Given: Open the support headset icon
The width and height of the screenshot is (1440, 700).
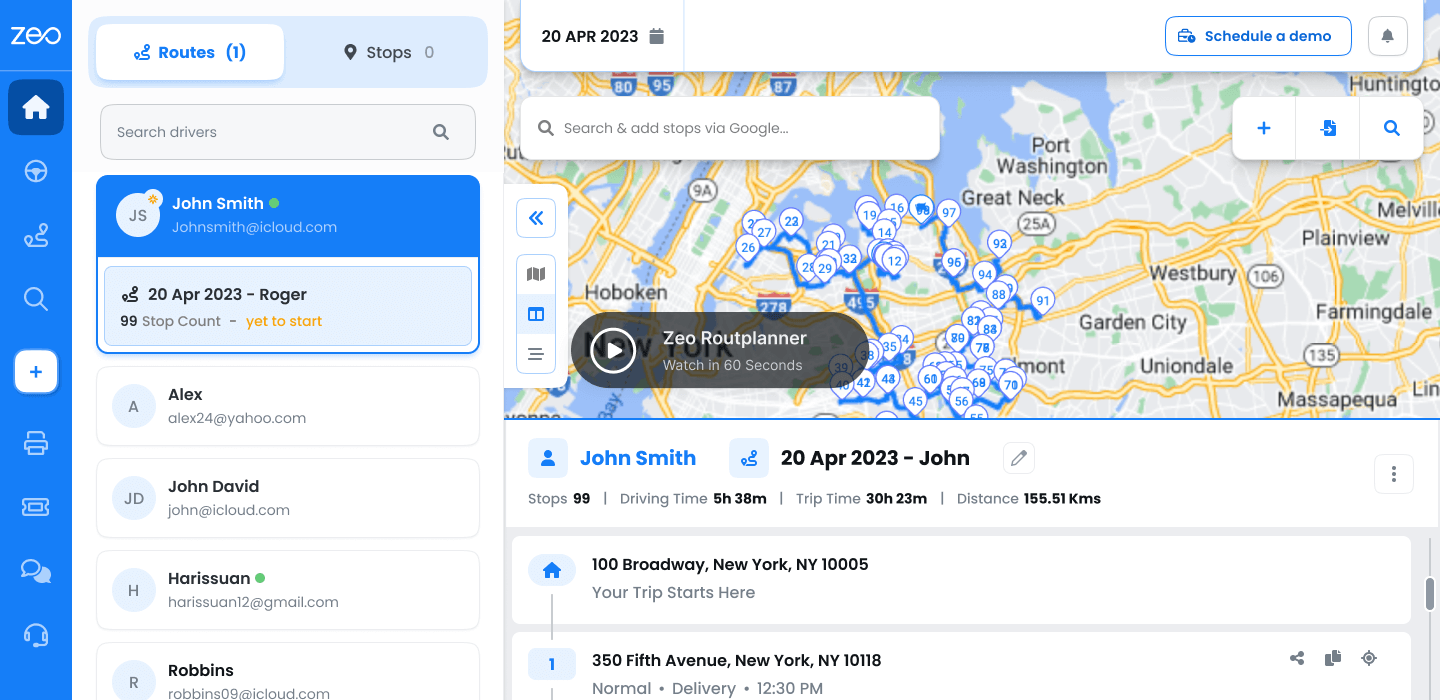Looking at the screenshot, I should point(36,635).
